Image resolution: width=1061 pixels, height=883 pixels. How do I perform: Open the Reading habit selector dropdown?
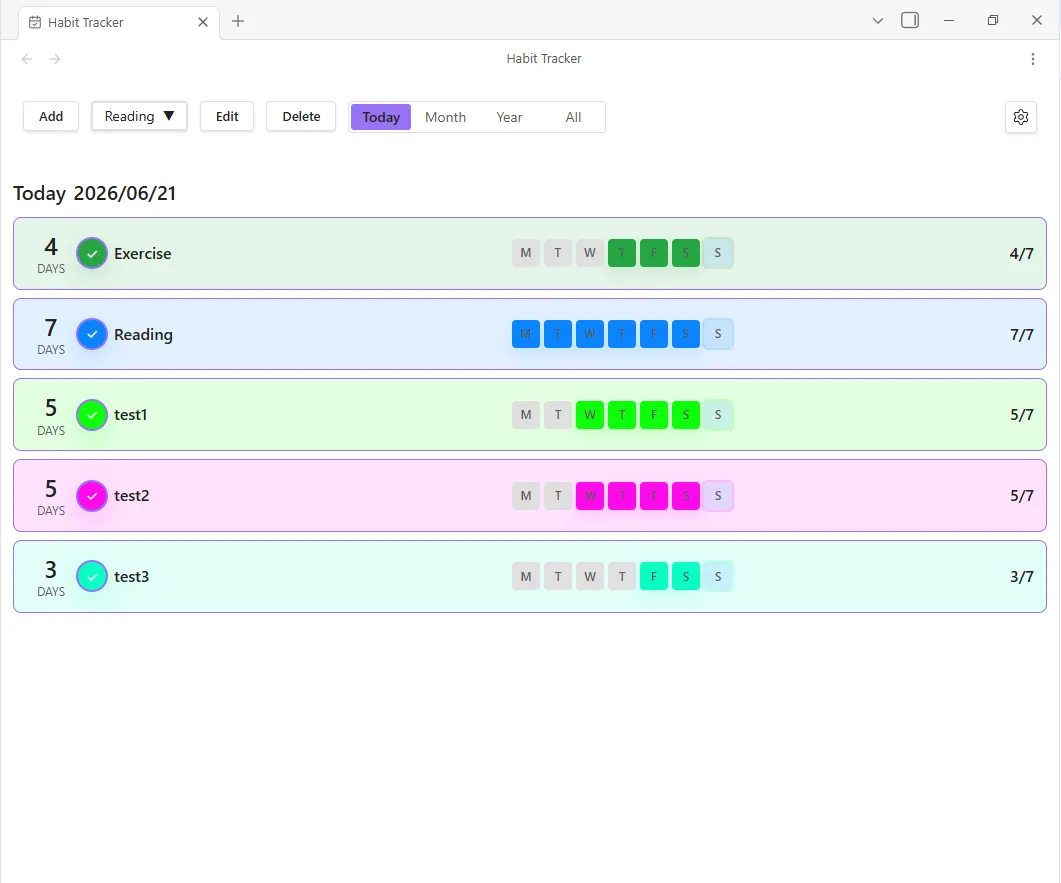(x=139, y=116)
